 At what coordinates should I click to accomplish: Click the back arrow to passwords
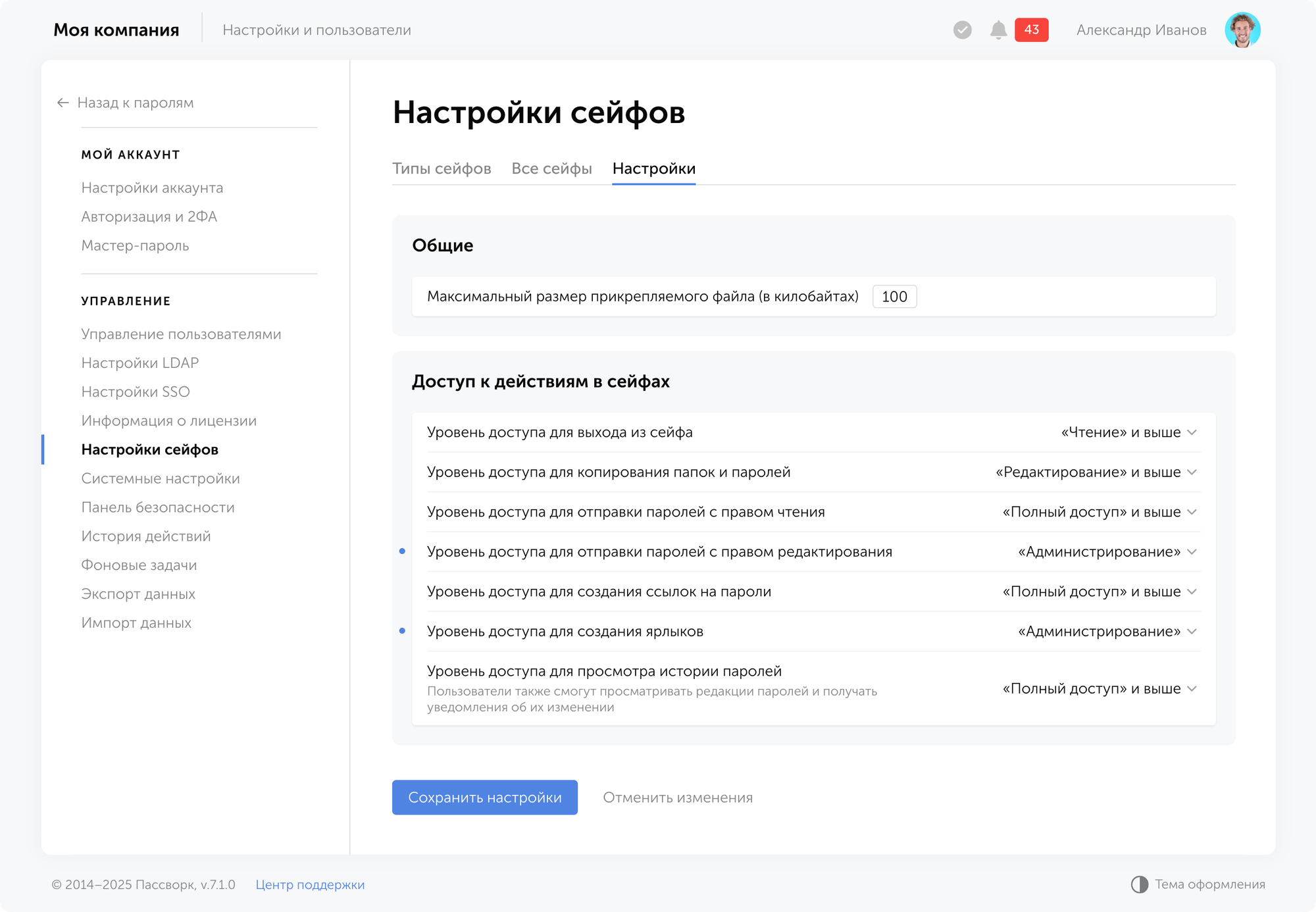tap(63, 103)
